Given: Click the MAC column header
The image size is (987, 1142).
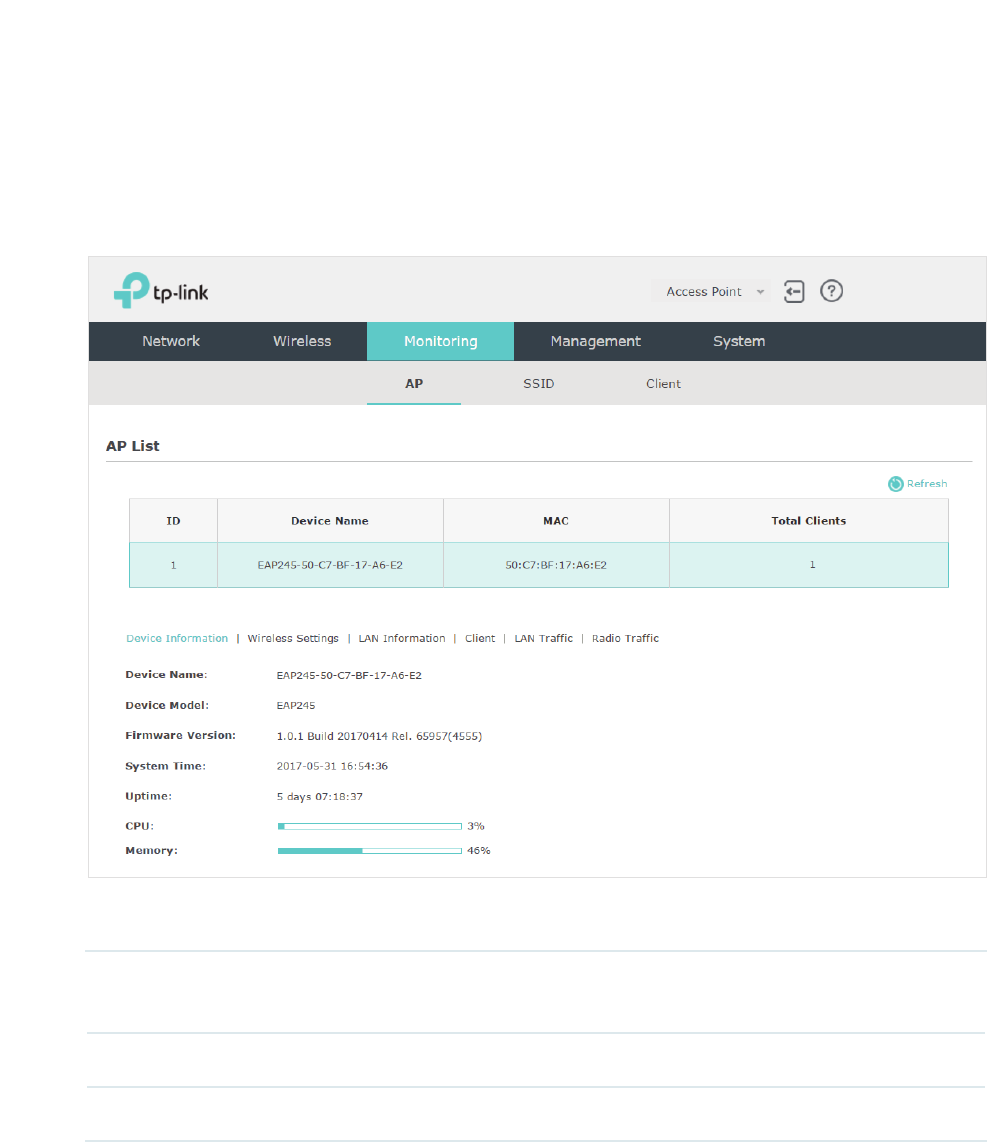Looking at the screenshot, I should 556,521.
